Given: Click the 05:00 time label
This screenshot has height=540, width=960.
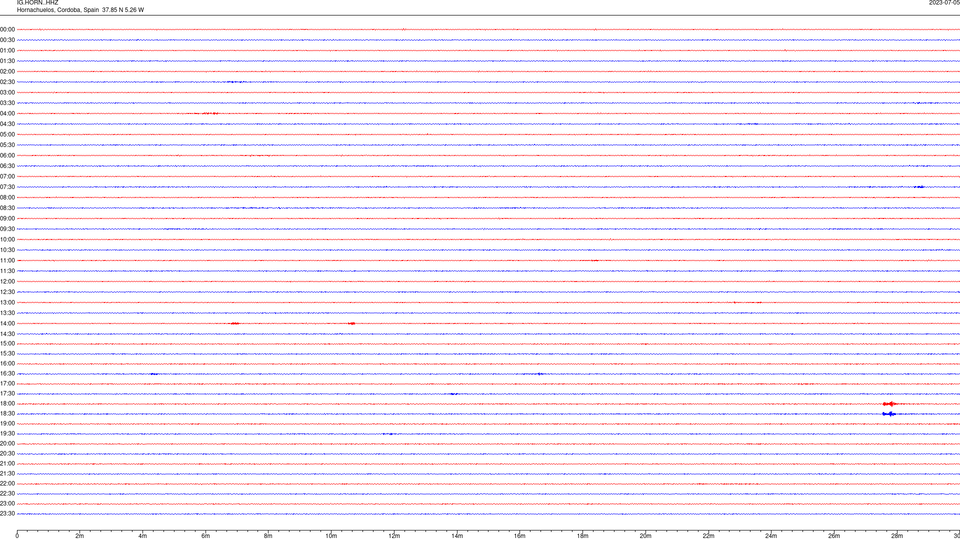Looking at the screenshot, I should [7, 135].
